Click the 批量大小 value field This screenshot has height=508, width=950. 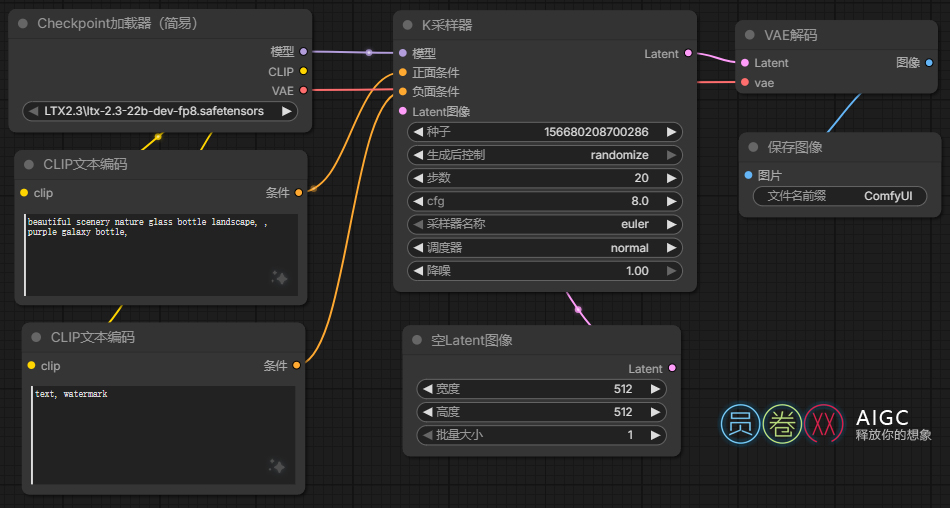[x=542, y=435]
